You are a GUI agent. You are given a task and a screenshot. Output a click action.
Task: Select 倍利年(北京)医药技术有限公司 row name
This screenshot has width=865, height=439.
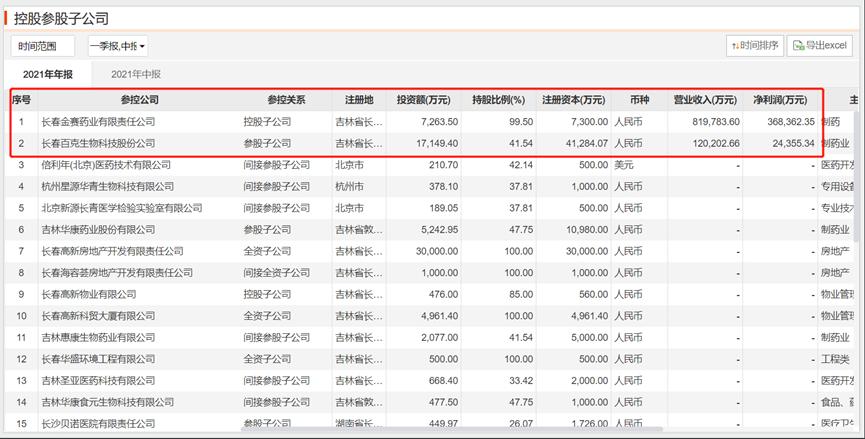[x=106, y=165]
